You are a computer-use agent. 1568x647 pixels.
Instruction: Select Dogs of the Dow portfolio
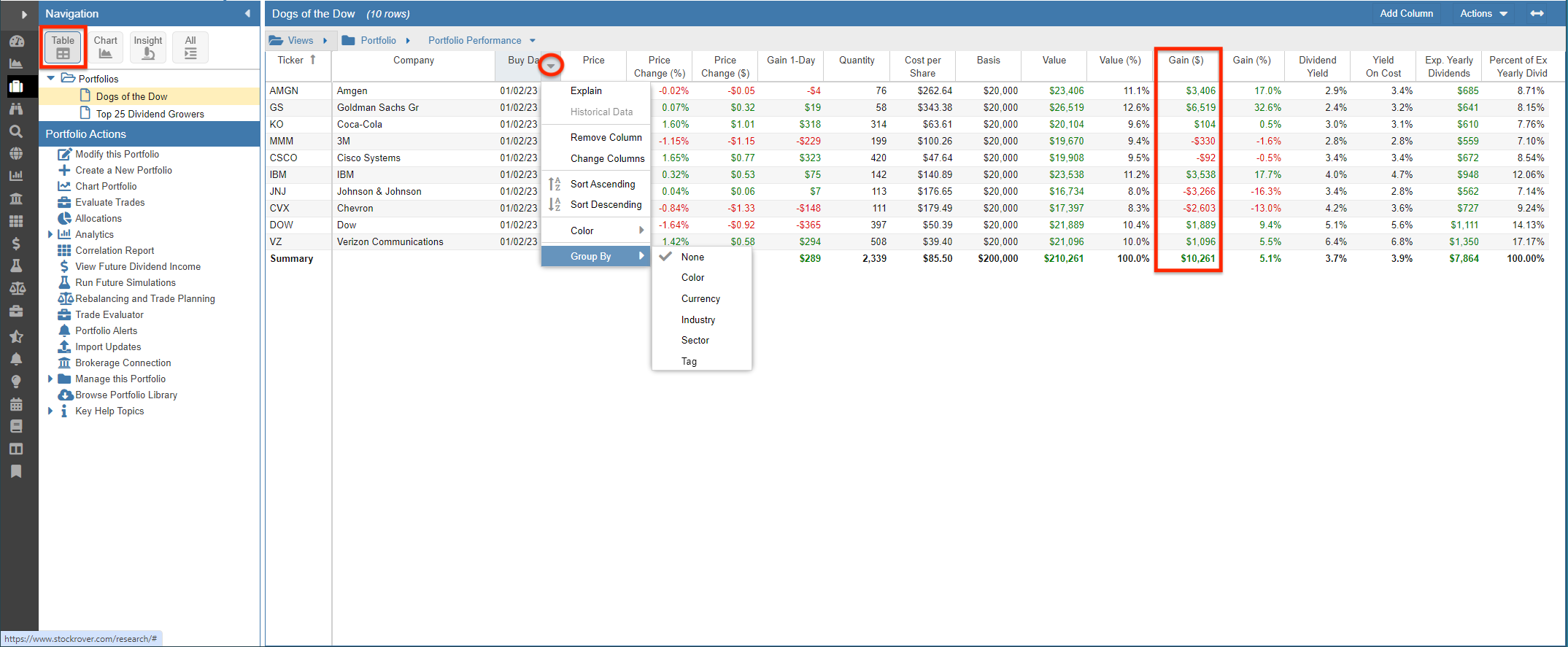tap(131, 96)
